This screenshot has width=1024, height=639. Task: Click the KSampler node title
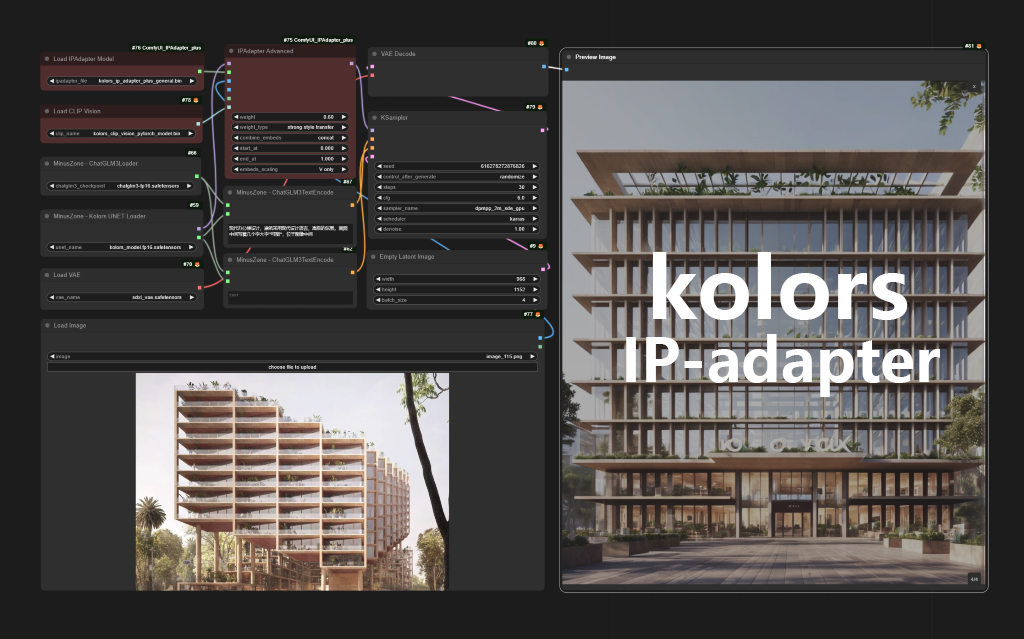[394, 118]
